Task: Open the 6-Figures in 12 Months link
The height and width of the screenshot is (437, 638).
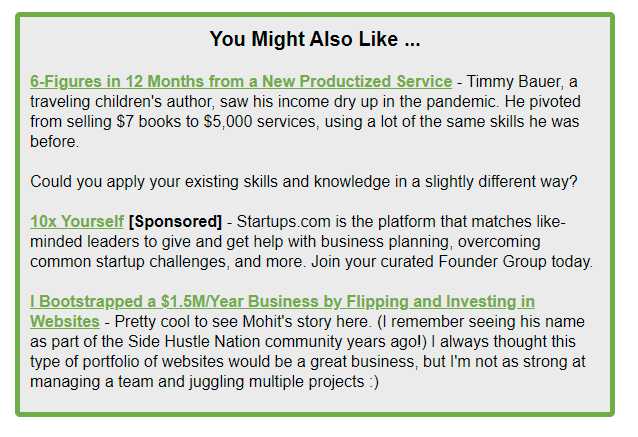Action: tap(241, 81)
